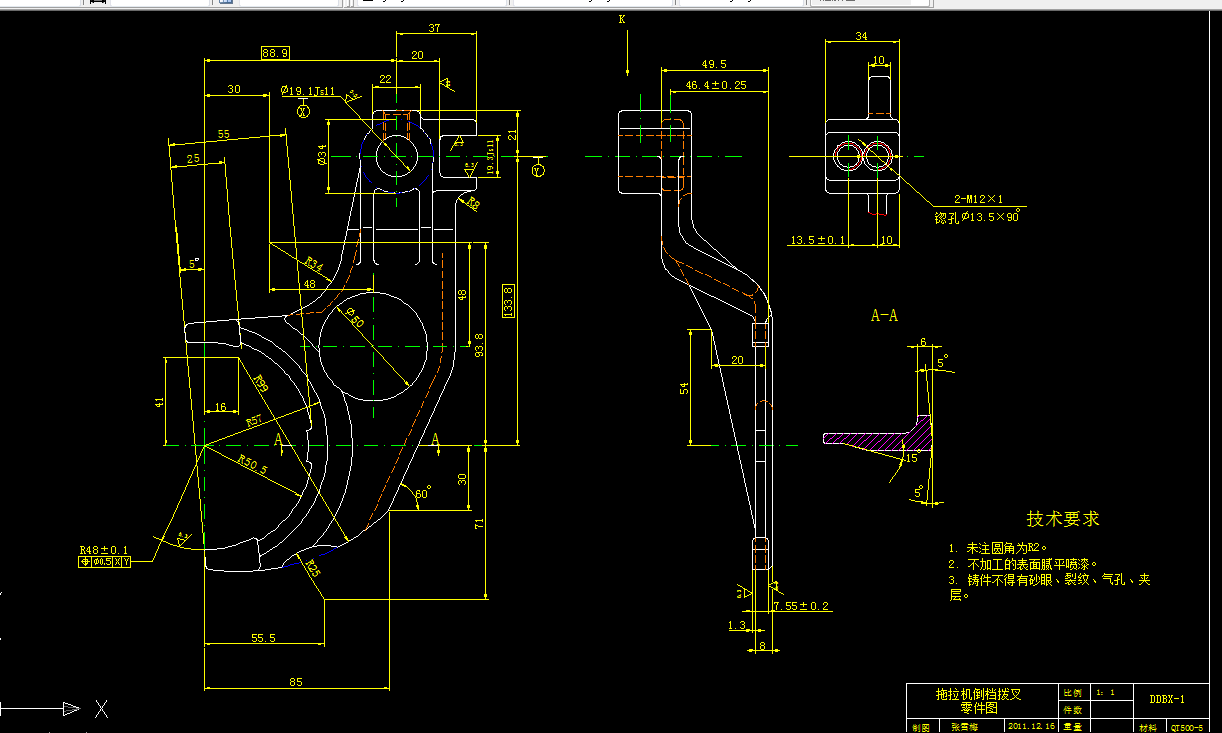Click the A-A section title
Viewport: 1222px width, 733px height.
pos(884,316)
